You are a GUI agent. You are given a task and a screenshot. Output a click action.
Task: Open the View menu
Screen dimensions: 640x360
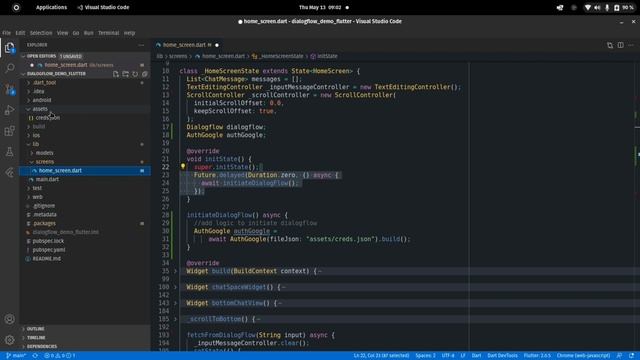click(x=62, y=33)
